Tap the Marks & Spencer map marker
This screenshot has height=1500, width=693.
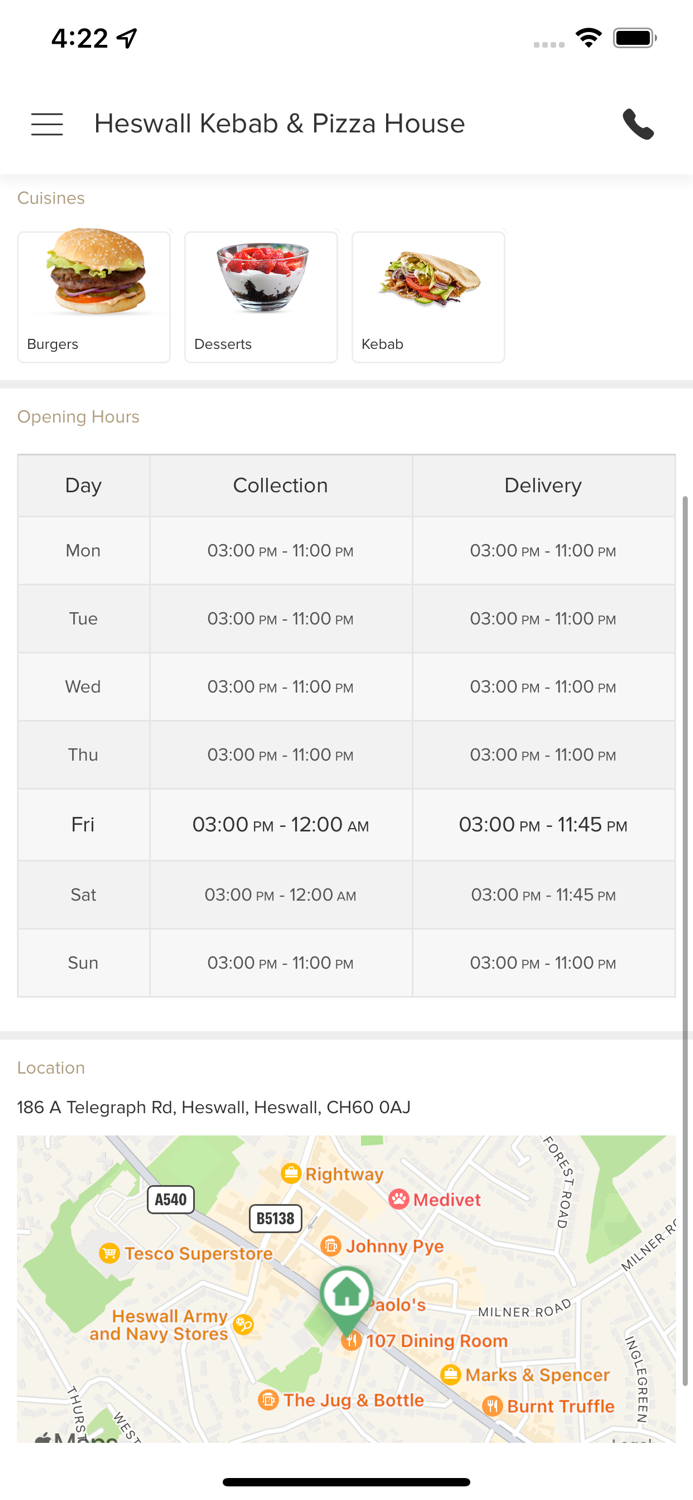click(x=451, y=1375)
